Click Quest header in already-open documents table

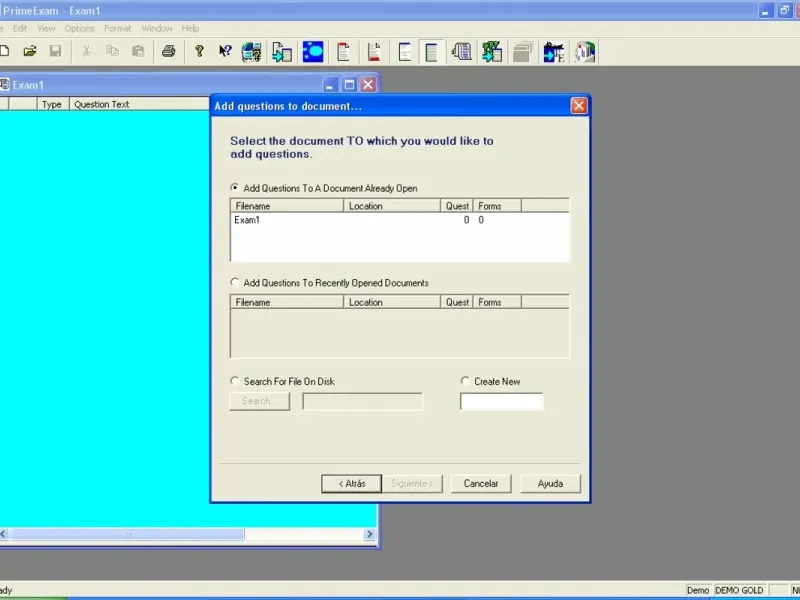(x=457, y=206)
